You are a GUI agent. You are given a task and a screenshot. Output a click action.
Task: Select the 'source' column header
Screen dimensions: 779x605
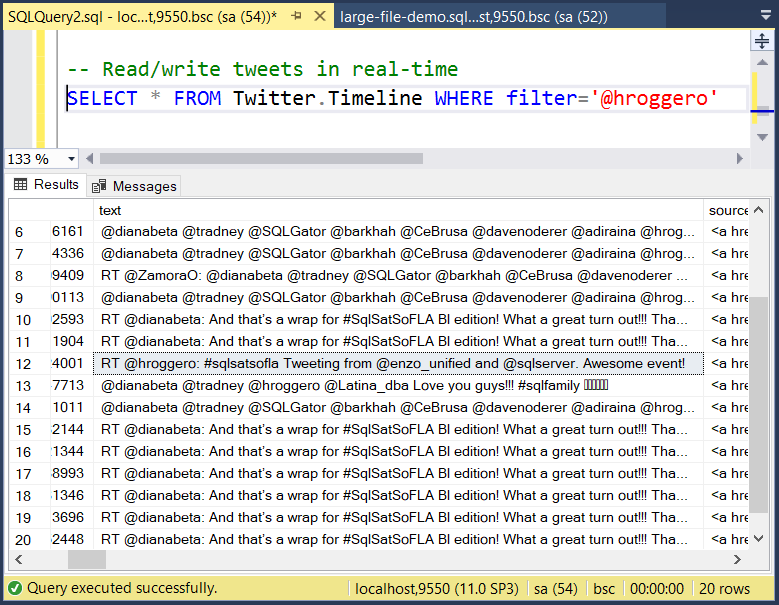727,210
